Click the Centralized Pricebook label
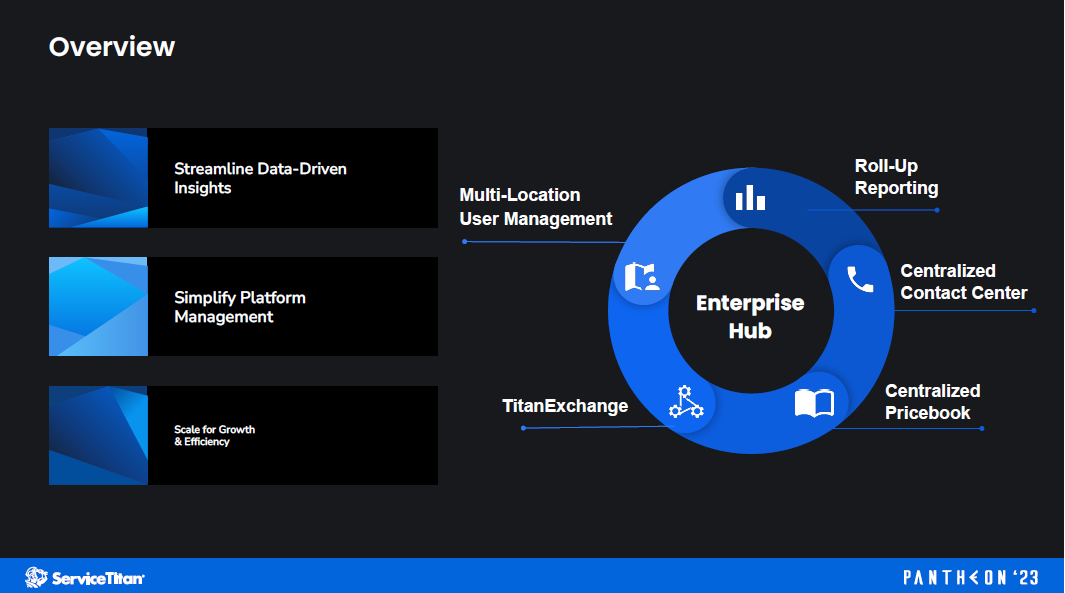The image size is (1065, 593). click(x=933, y=401)
